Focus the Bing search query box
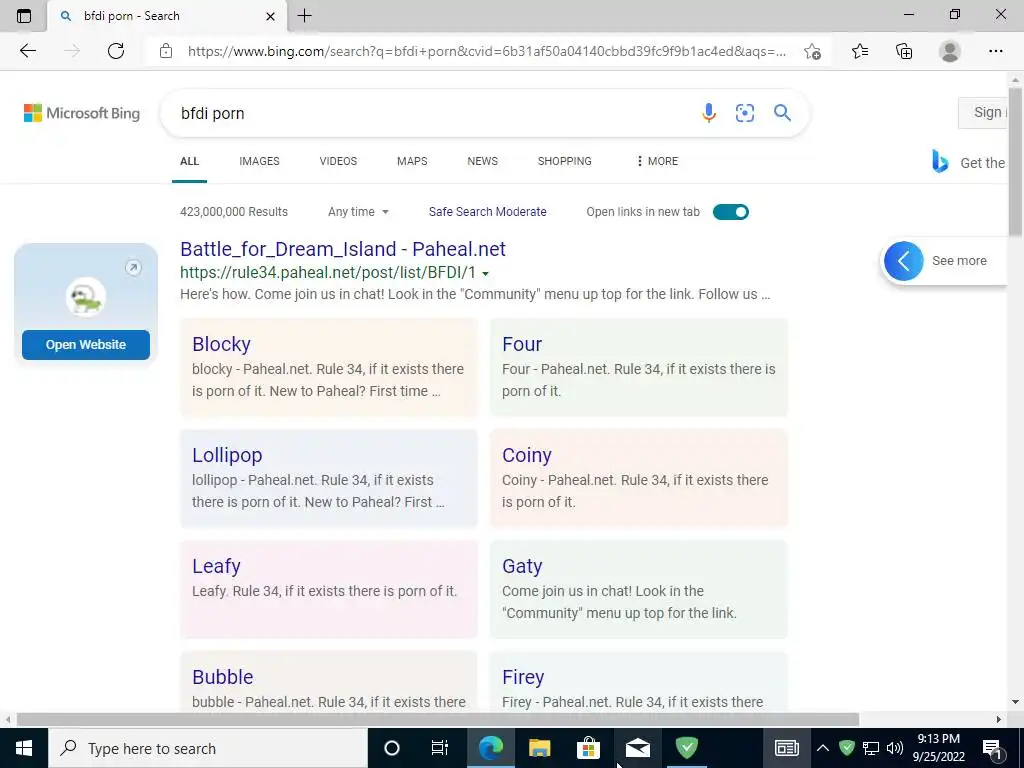Viewport: 1024px width, 768px height. tap(431, 113)
